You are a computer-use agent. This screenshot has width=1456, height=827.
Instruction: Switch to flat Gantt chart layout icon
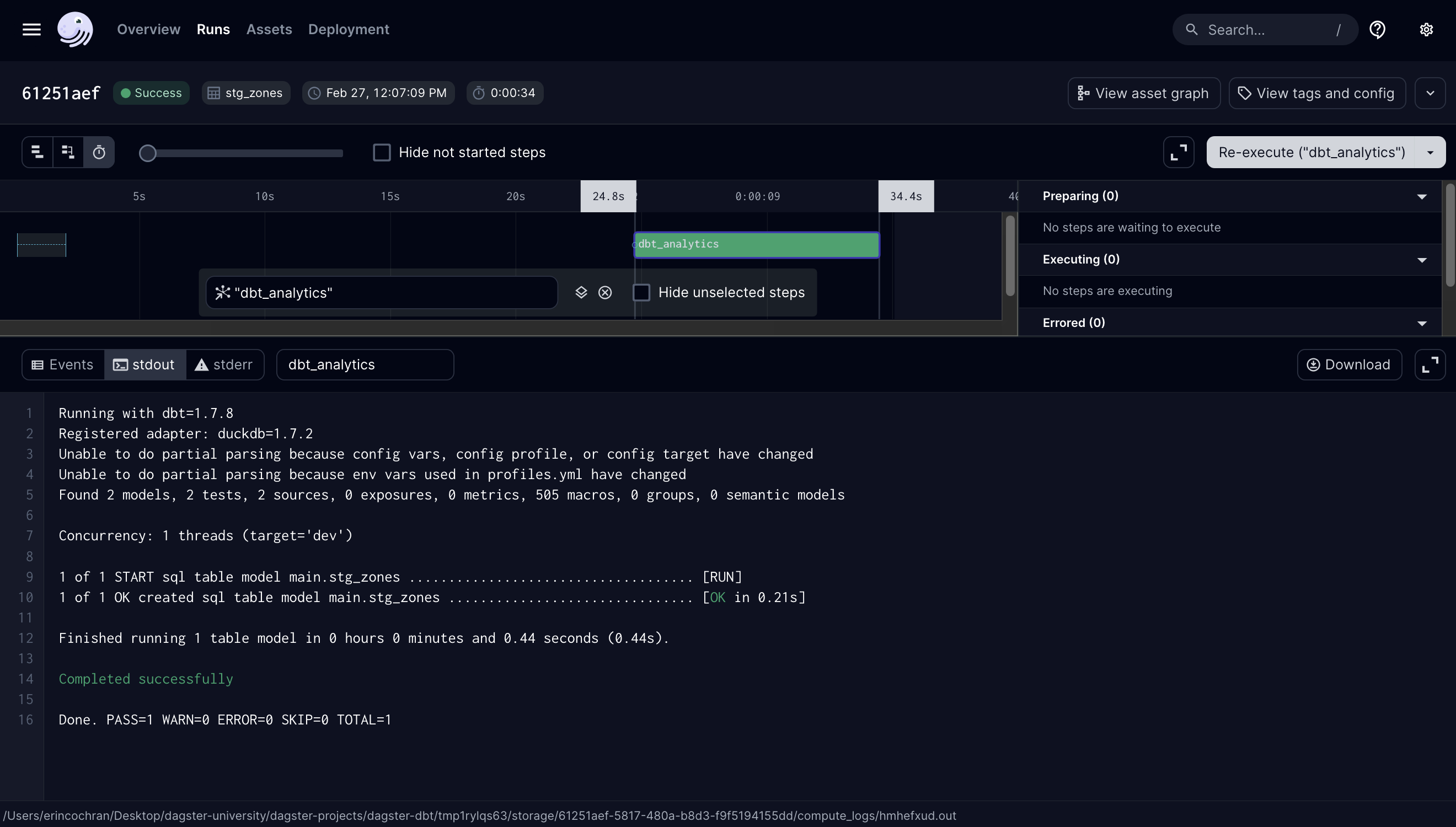[38, 152]
